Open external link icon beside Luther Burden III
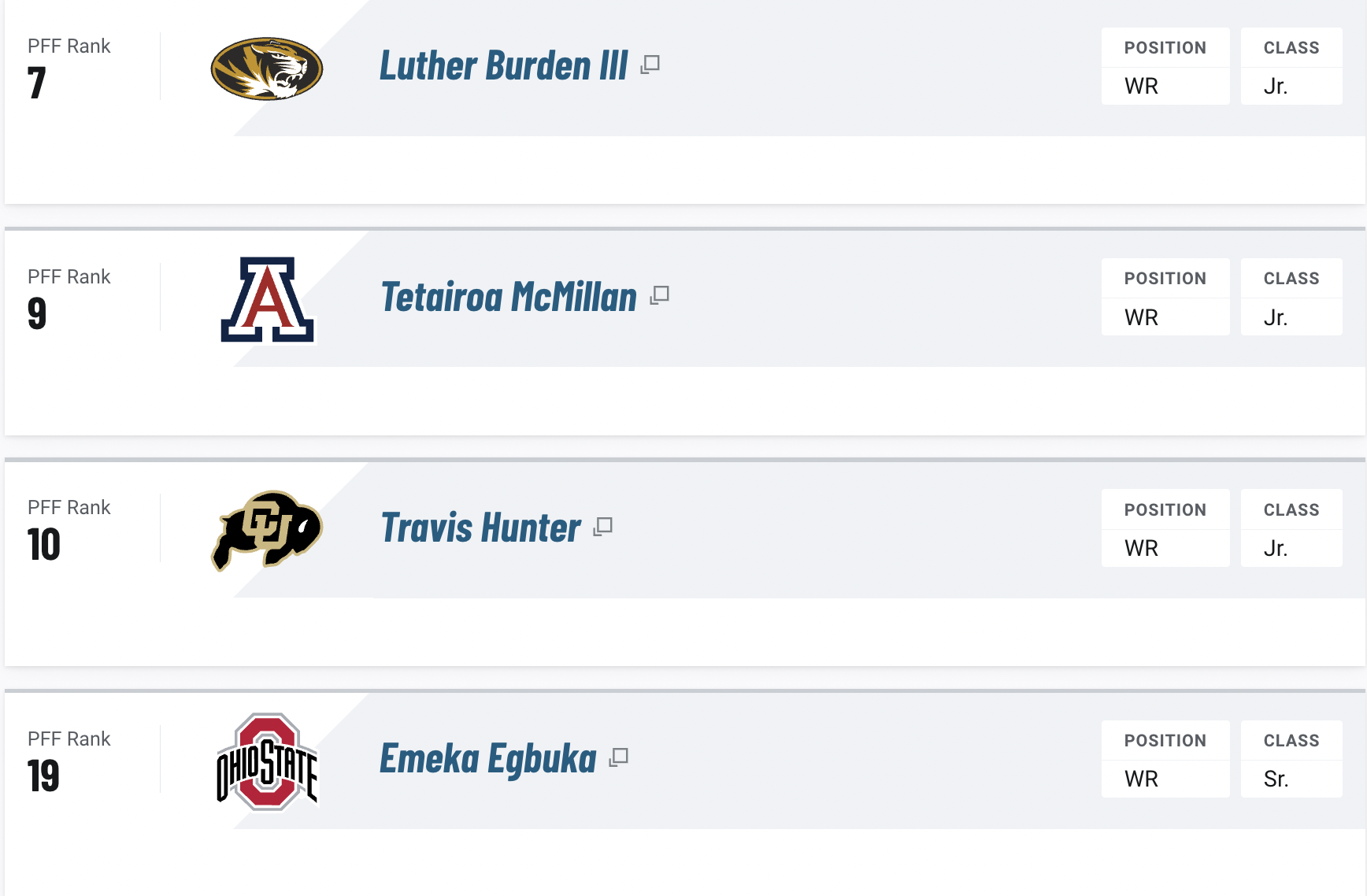 pos(650,65)
